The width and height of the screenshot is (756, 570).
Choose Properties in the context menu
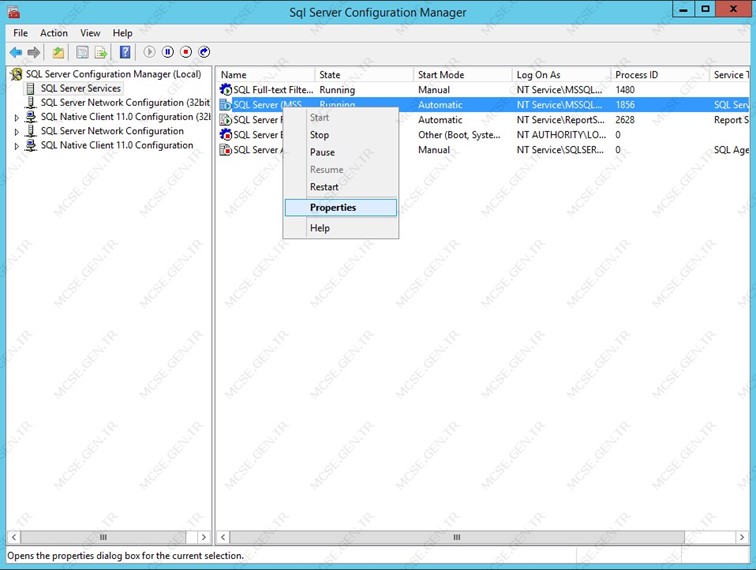[340, 207]
